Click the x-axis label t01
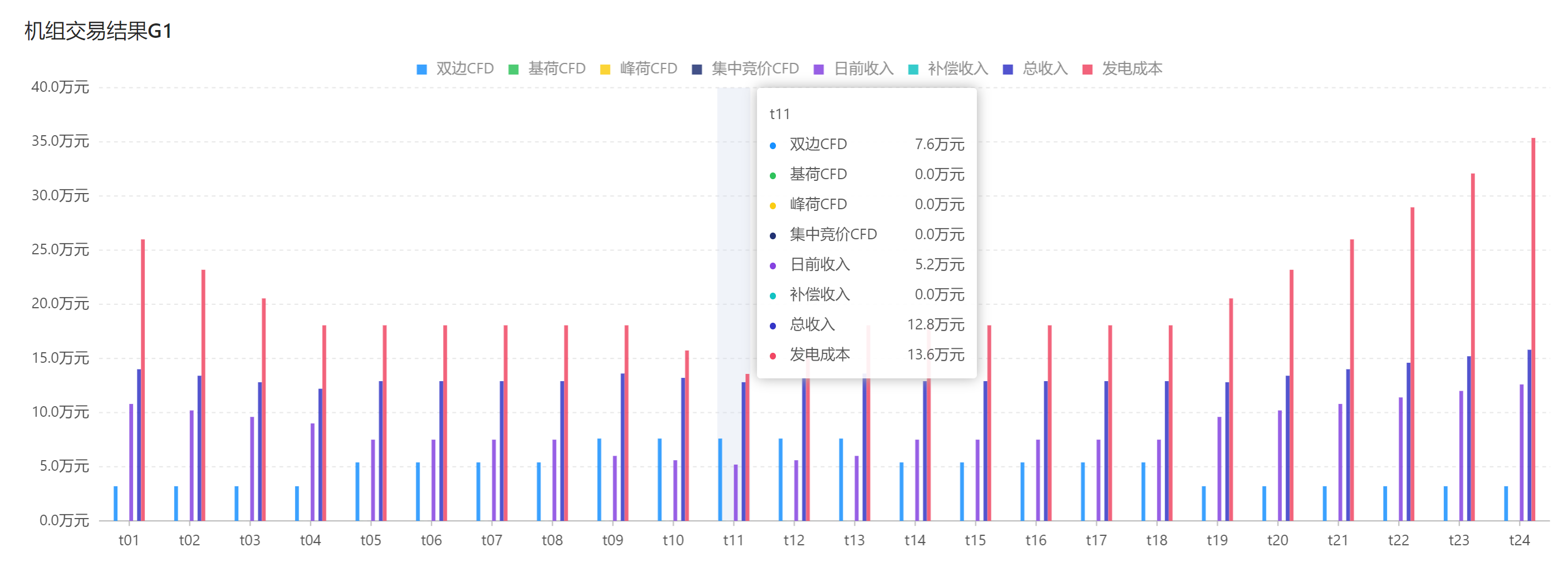Viewport: 1568px width, 567px height. pyautogui.click(x=129, y=540)
